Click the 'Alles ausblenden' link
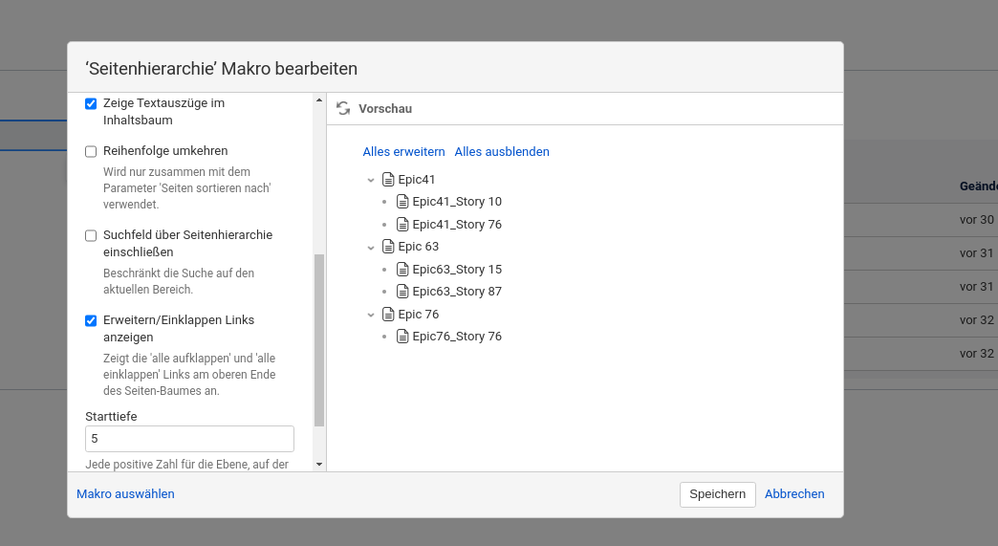 point(502,151)
